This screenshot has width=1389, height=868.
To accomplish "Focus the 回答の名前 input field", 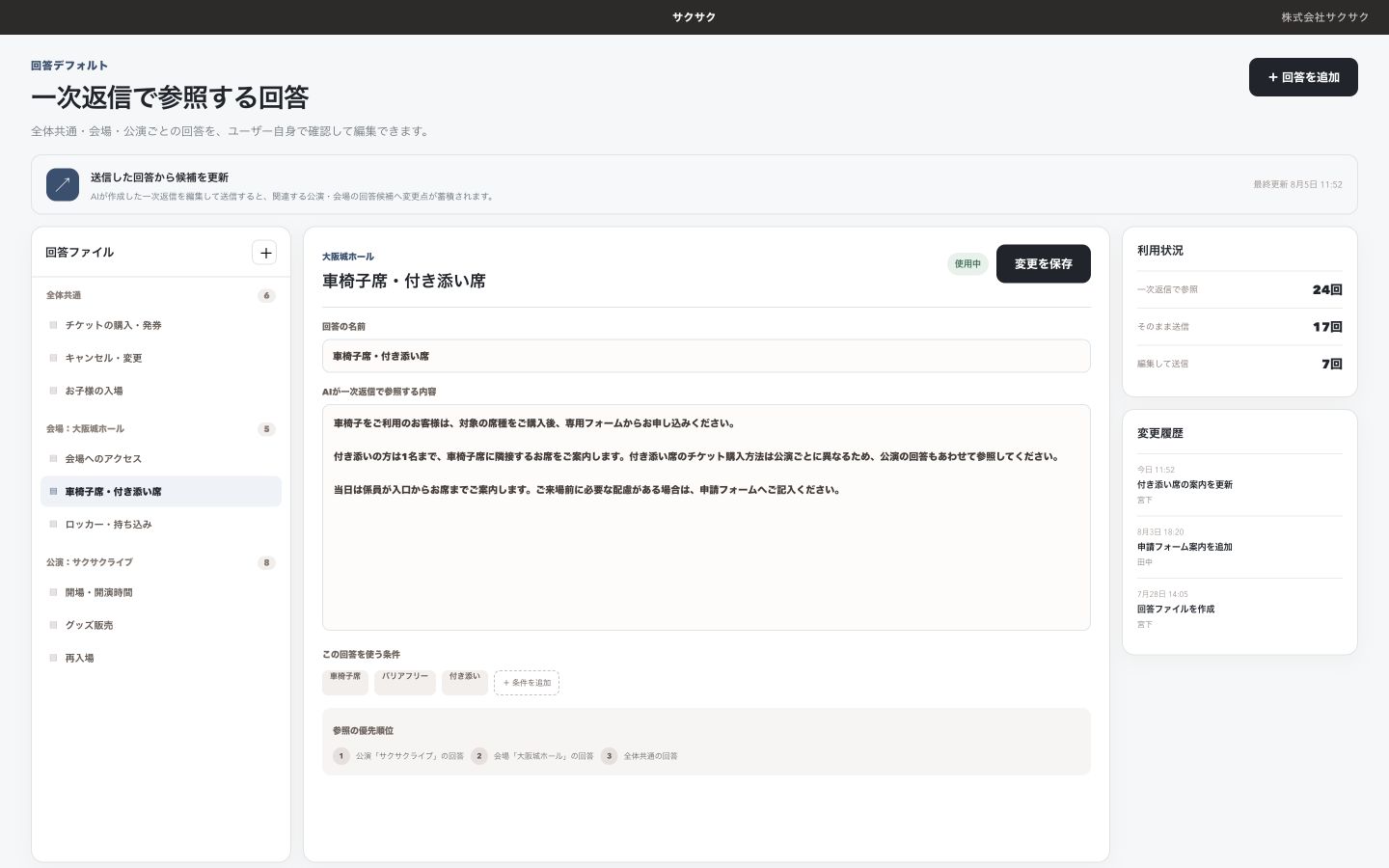I will tap(706, 356).
